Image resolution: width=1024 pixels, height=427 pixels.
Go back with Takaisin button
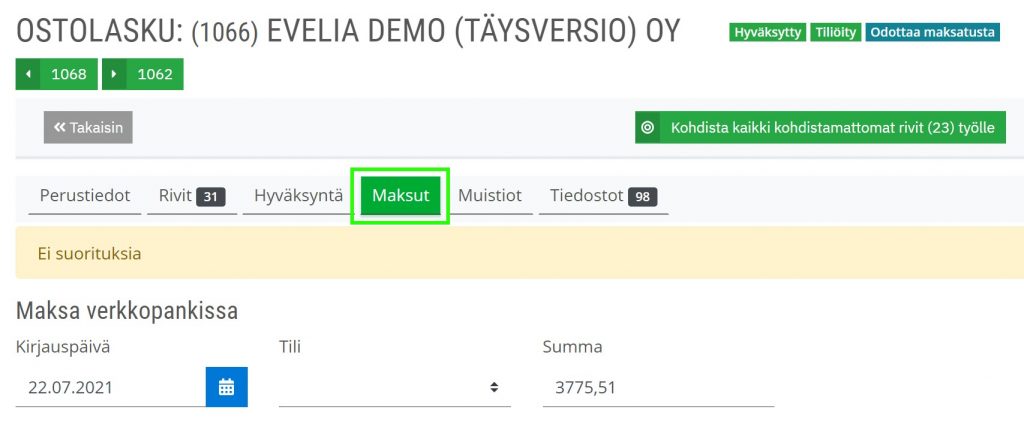tap(88, 127)
